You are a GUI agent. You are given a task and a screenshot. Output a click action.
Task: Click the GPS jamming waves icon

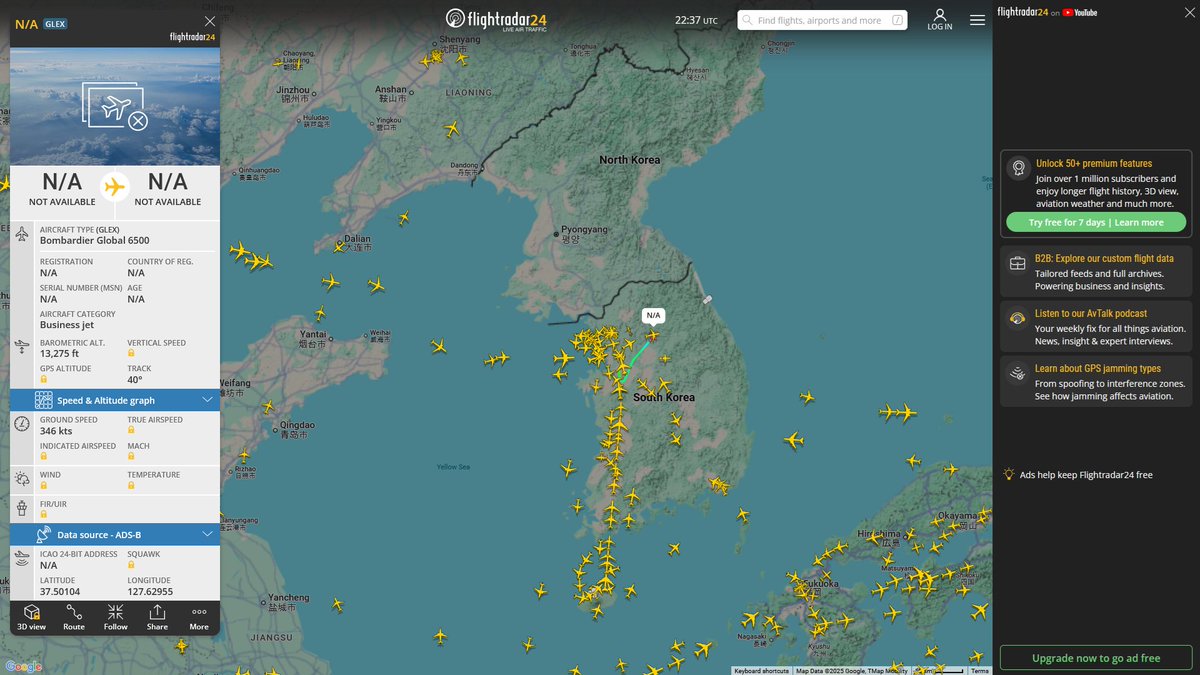1018,374
